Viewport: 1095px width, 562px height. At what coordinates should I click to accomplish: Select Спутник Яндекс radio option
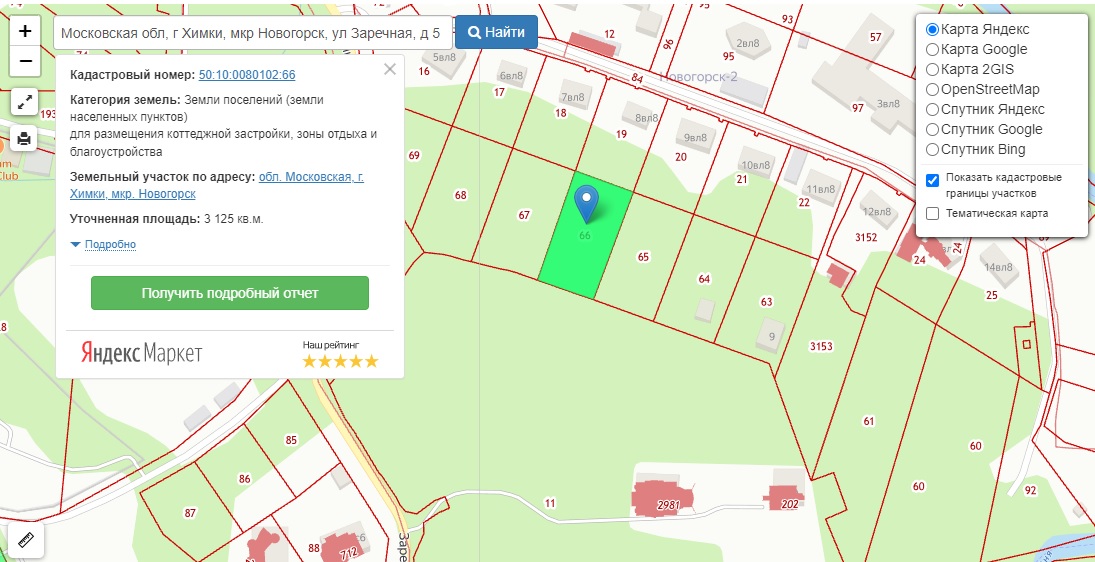[933, 109]
